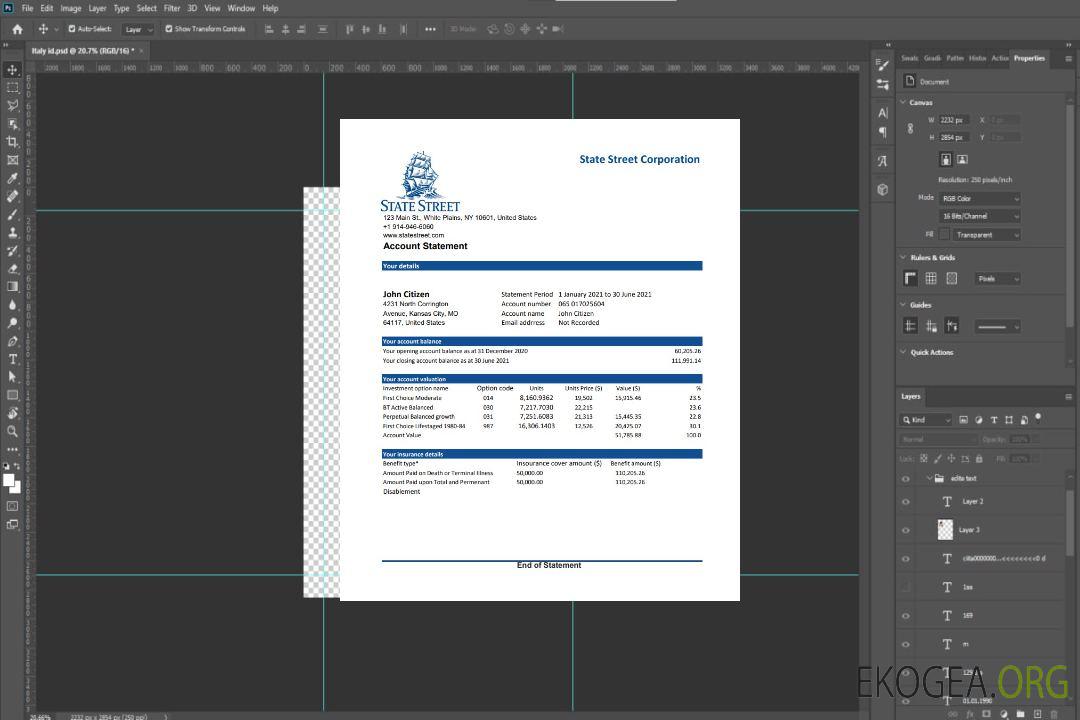Viewport: 1080px width, 720px height.
Task: Switch to the Actions panel tab
Action: click(x=999, y=59)
